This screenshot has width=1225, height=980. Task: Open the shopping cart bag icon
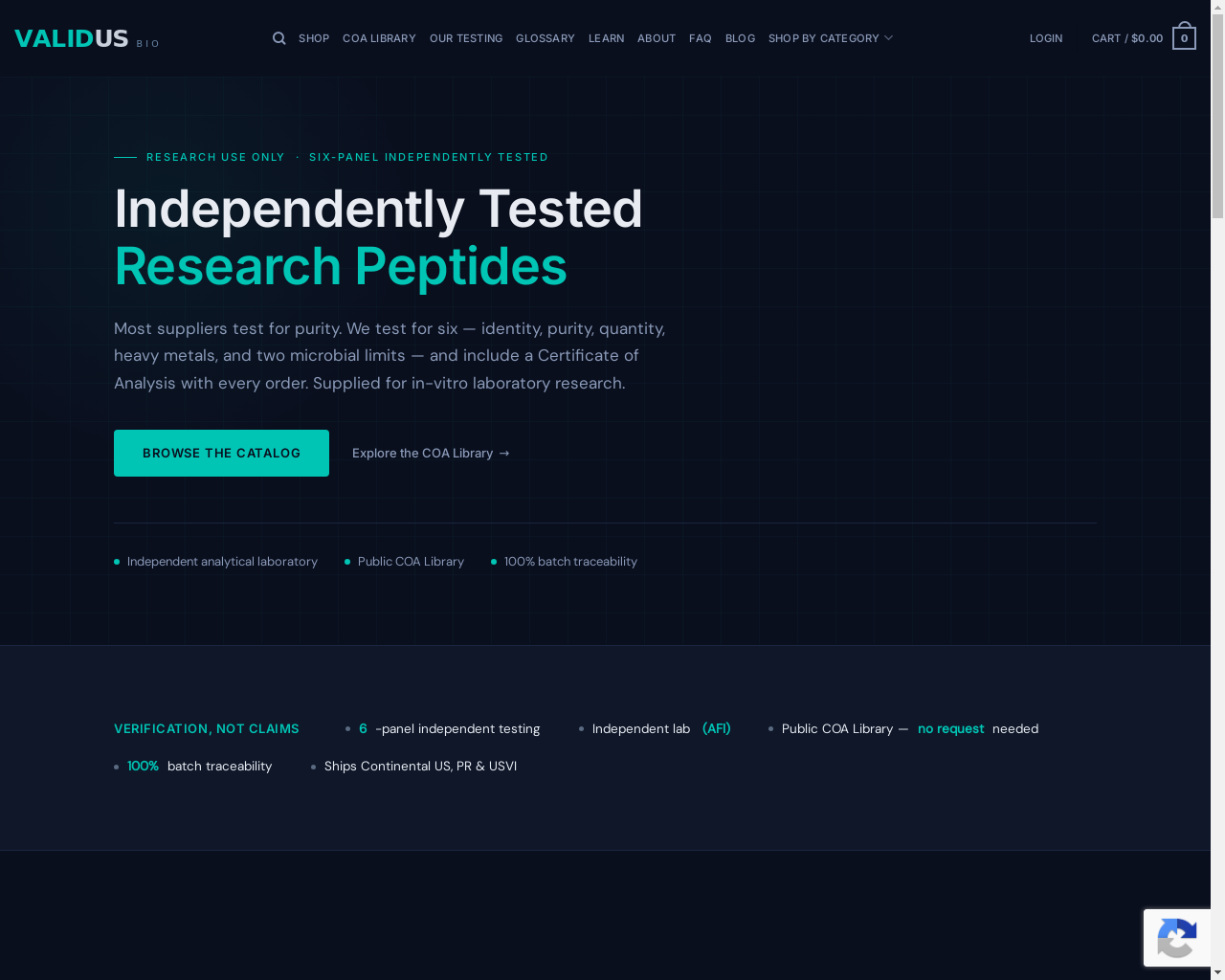point(1184,35)
